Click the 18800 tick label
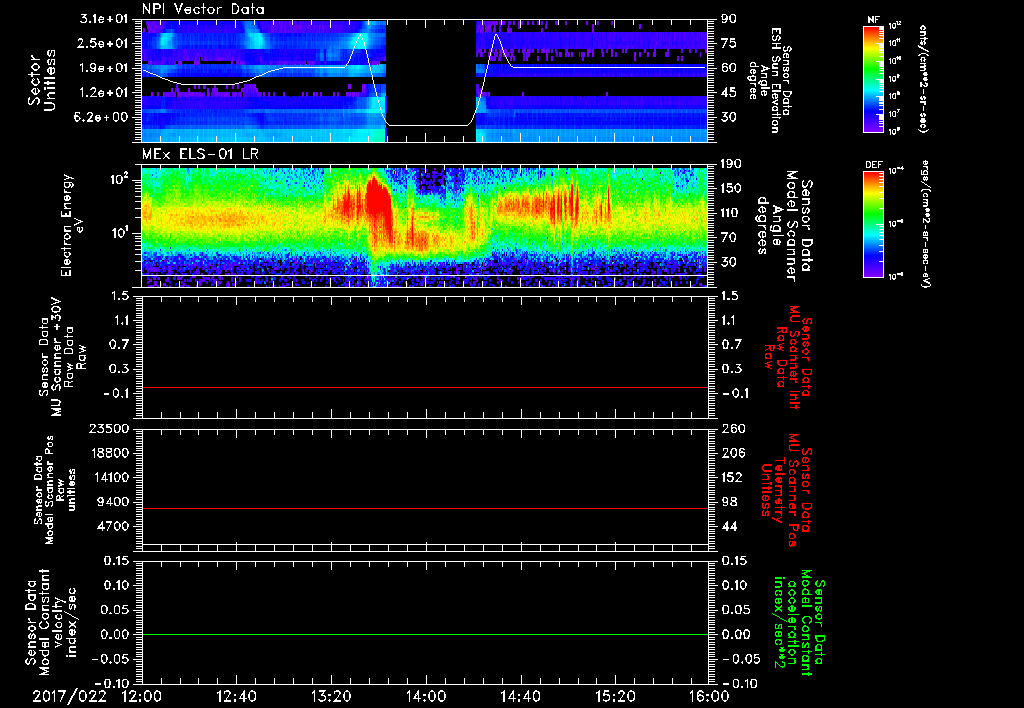Viewport: 1024px width, 708px height. (110, 453)
